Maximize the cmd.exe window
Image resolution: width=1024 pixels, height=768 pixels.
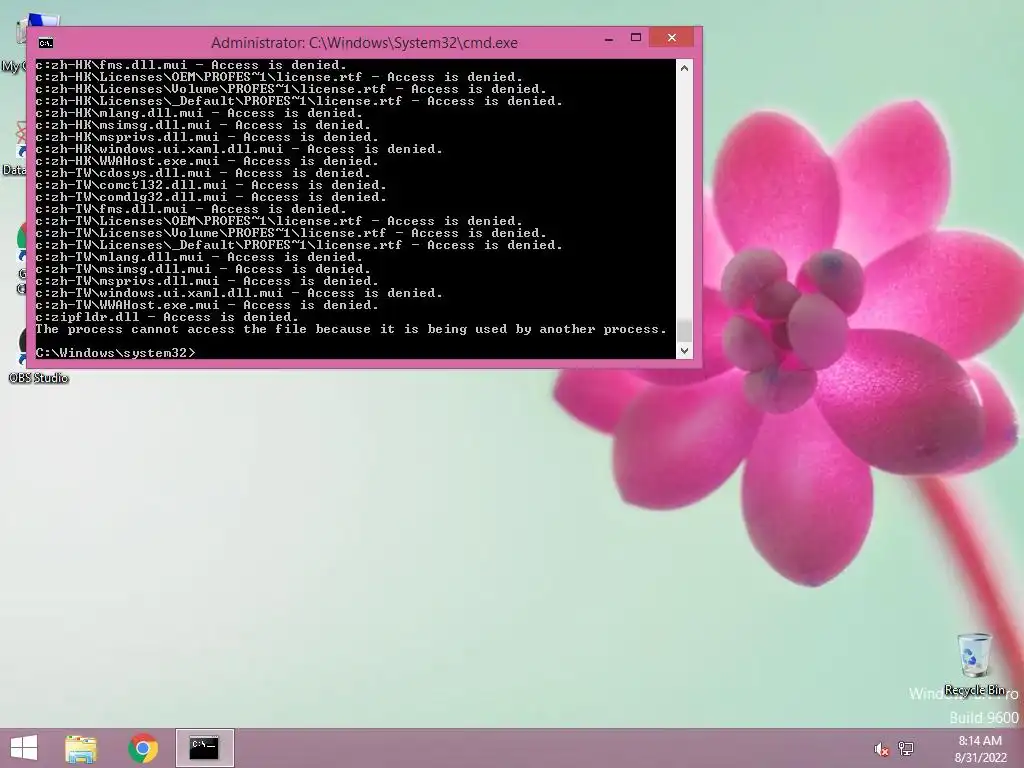(635, 38)
